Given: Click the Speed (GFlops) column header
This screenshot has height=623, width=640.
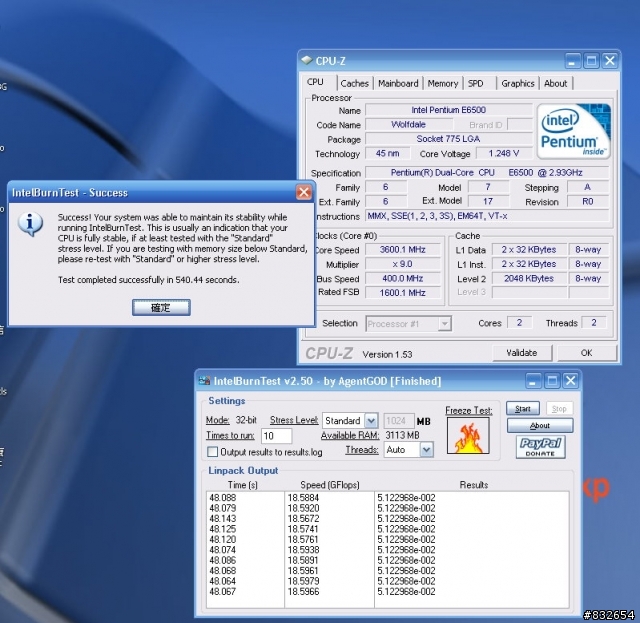Looking at the screenshot, I should [x=330, y=485].
